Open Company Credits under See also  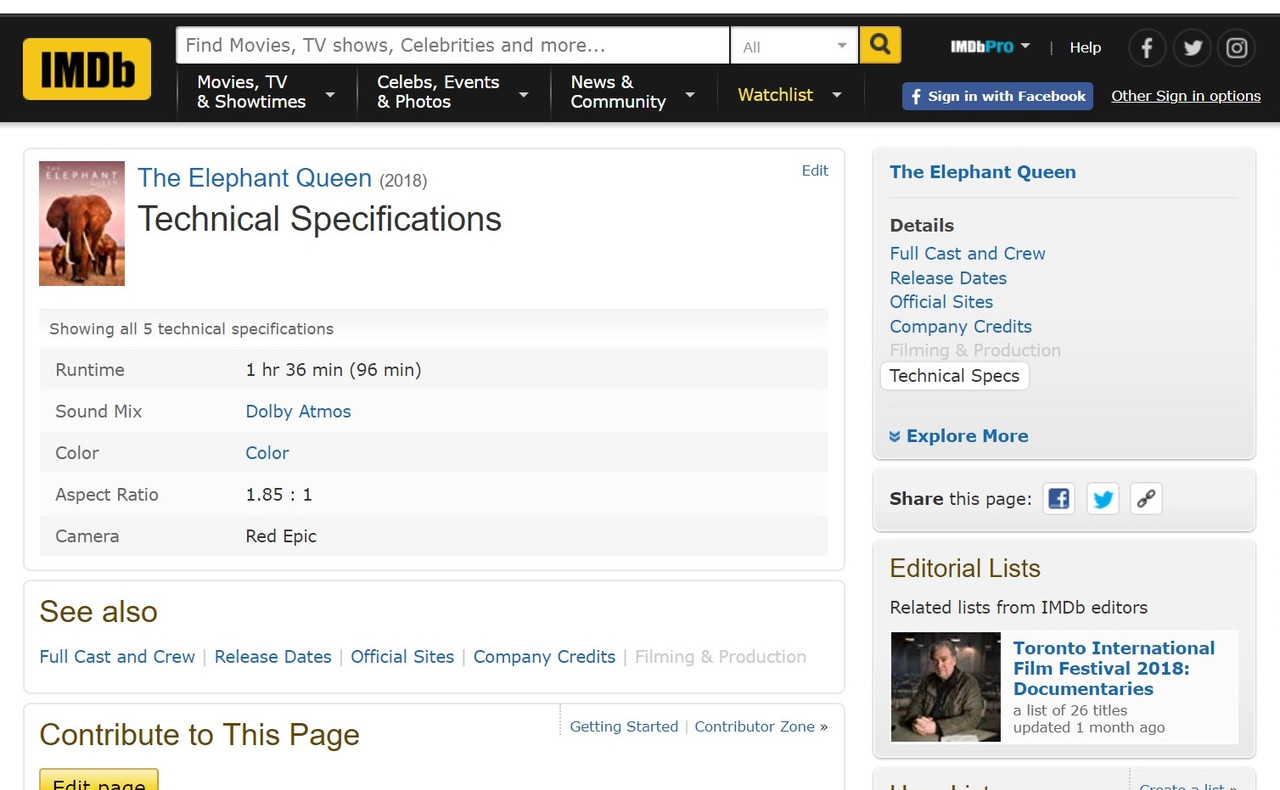[x=544, y=657]
